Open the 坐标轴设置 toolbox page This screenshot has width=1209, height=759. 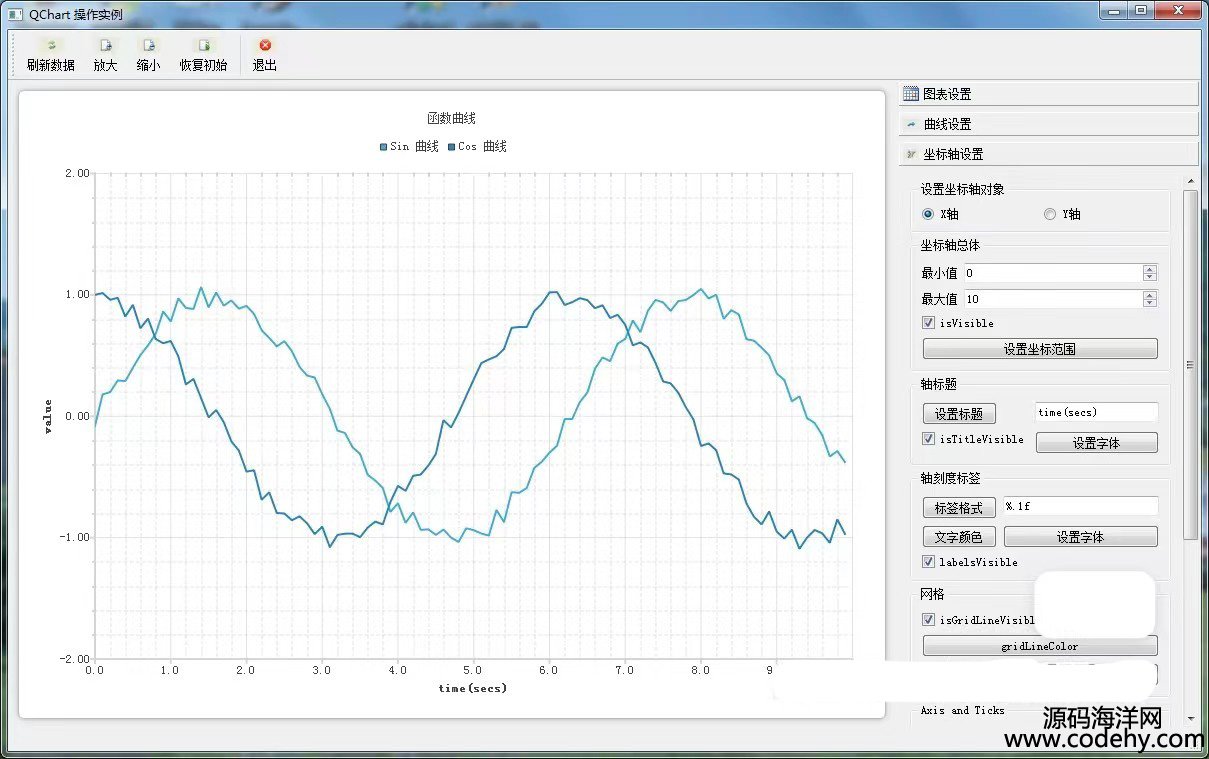1049,154
